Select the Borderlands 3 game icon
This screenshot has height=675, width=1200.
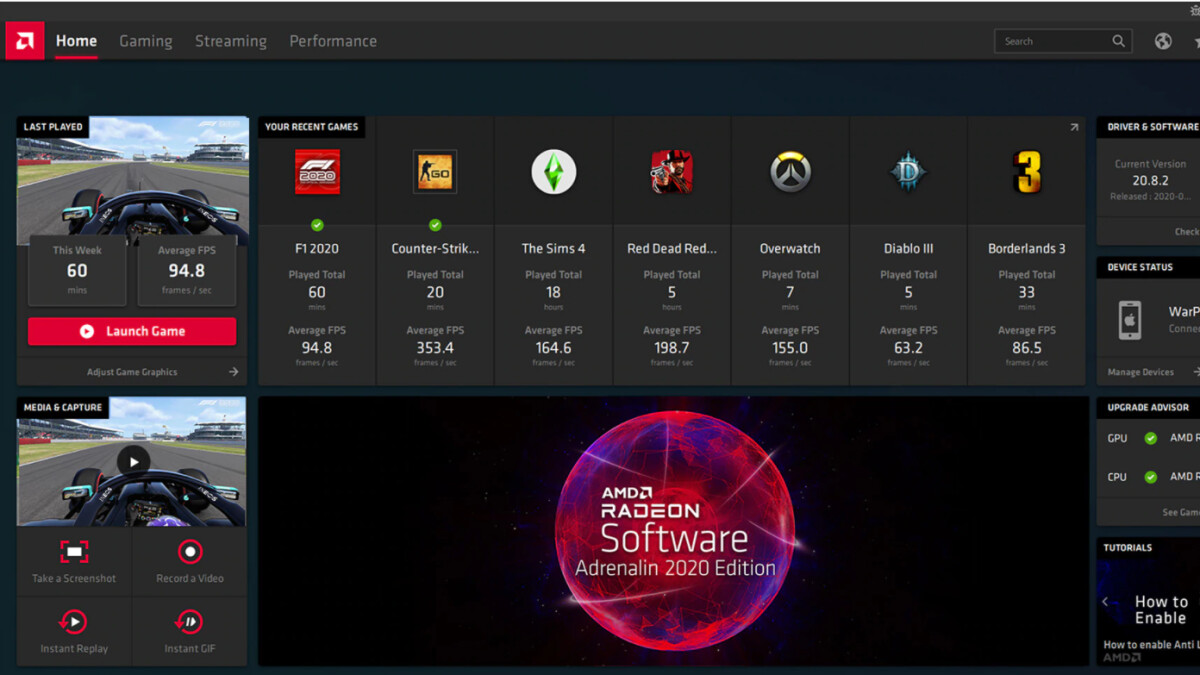coord(1026,172)
